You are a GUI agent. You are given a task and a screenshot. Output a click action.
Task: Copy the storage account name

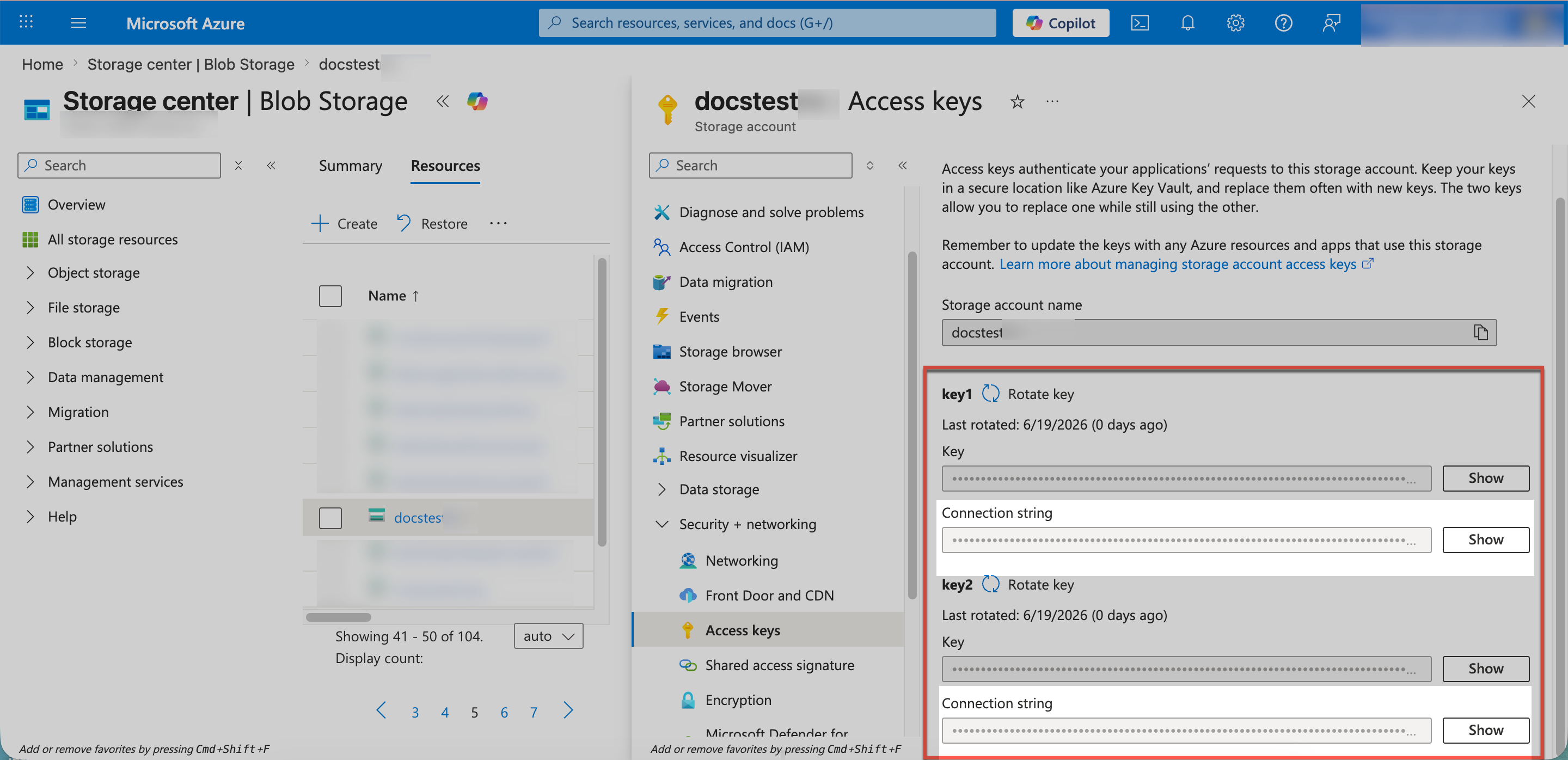pos(1480,332)
